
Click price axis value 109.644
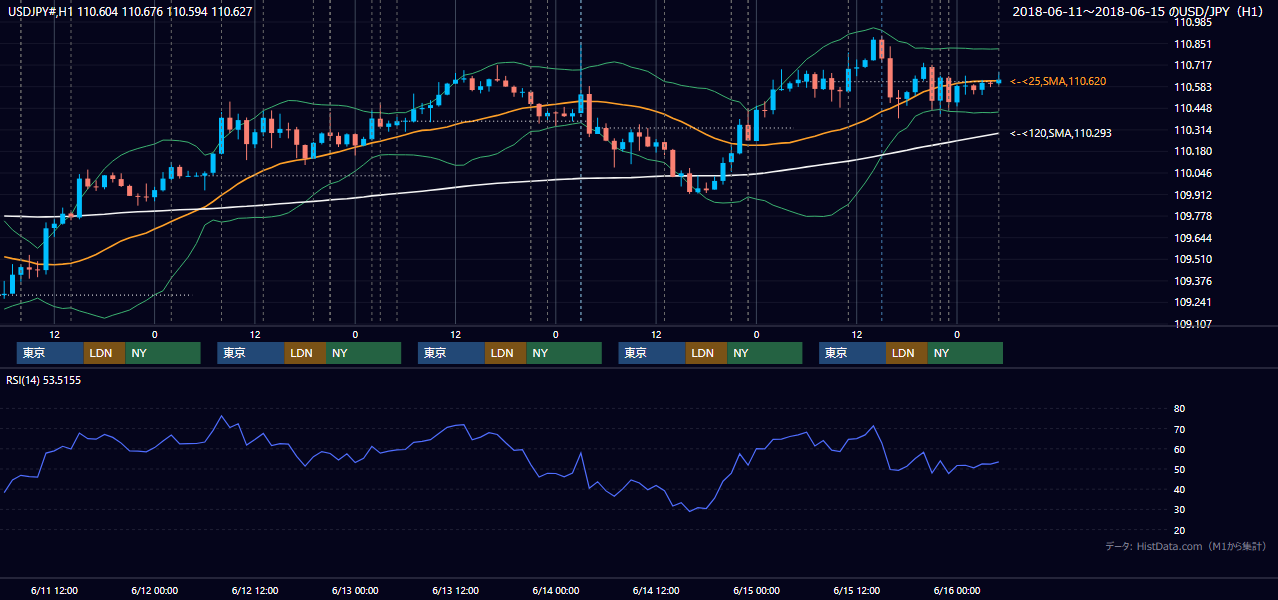1192,238
